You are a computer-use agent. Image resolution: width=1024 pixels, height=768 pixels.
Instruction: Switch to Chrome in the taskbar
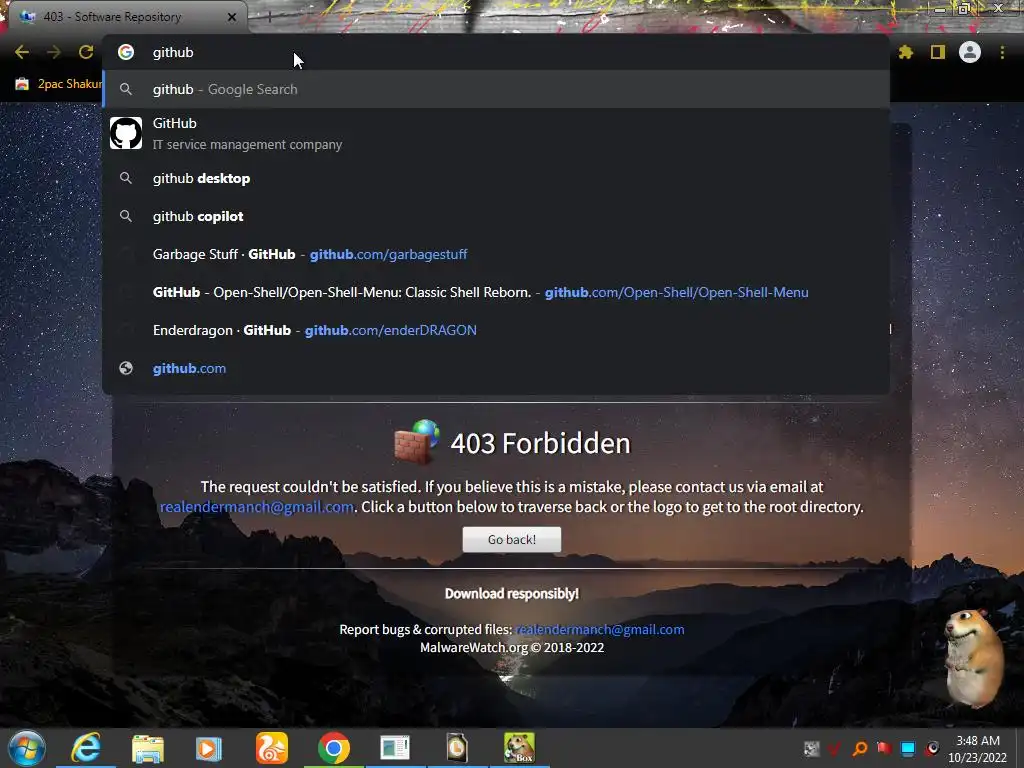coord(334,748)
